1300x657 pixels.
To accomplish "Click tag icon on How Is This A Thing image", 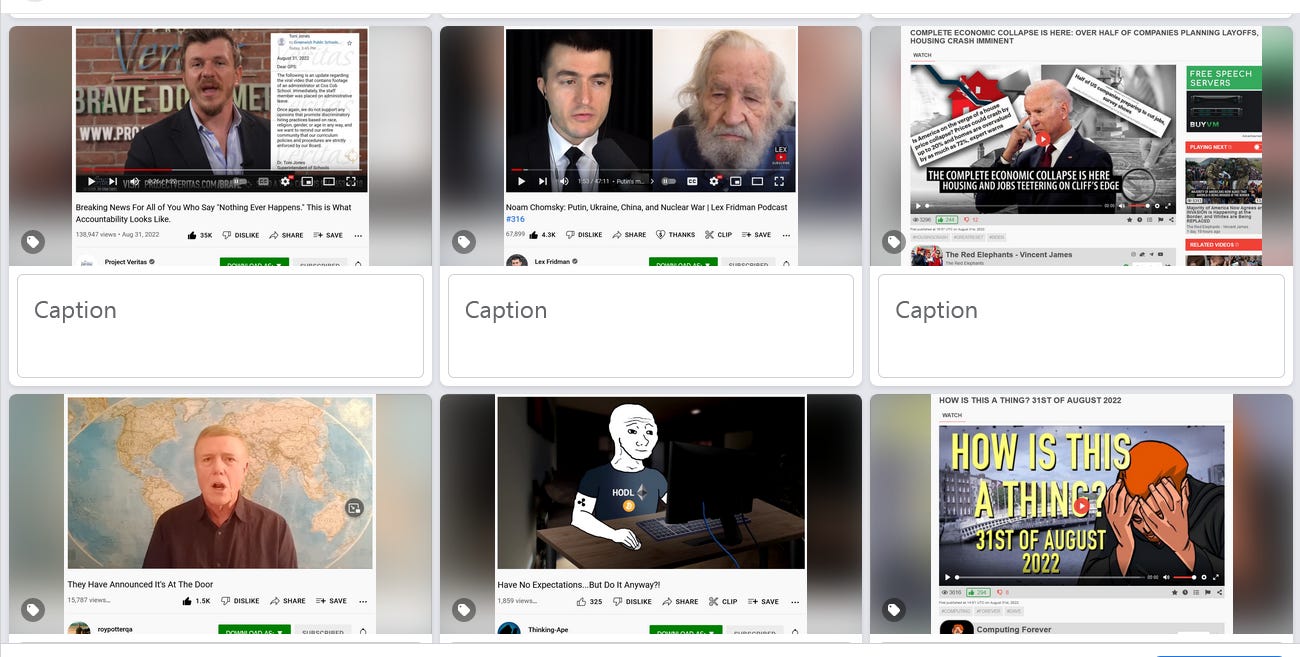I will (894, 610).
